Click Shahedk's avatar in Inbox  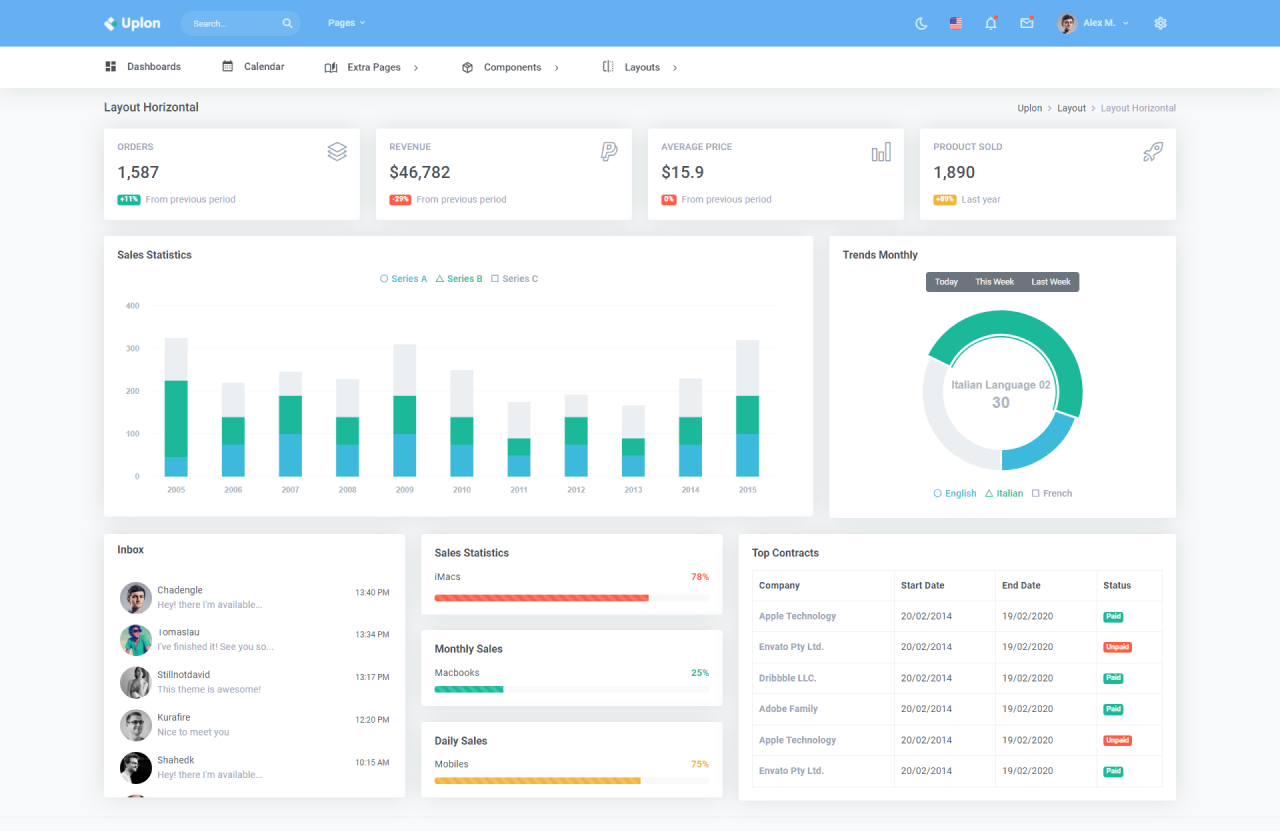pyautogui.click(x=136, y=768)
